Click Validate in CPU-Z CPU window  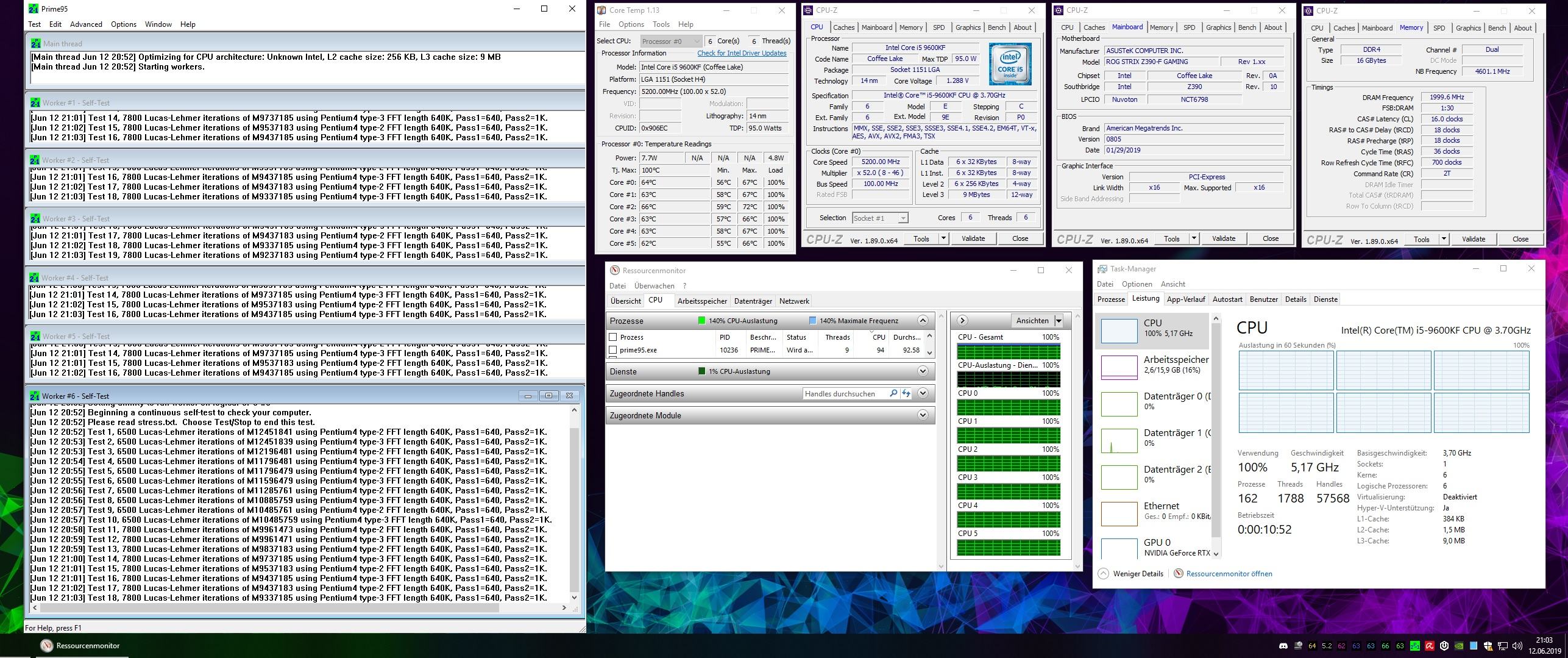[973, 238]
